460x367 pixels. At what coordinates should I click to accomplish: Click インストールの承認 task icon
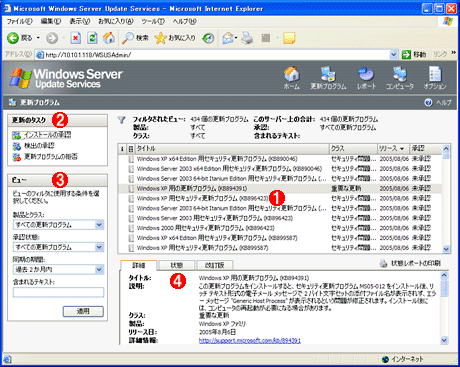tap(17, 135)
